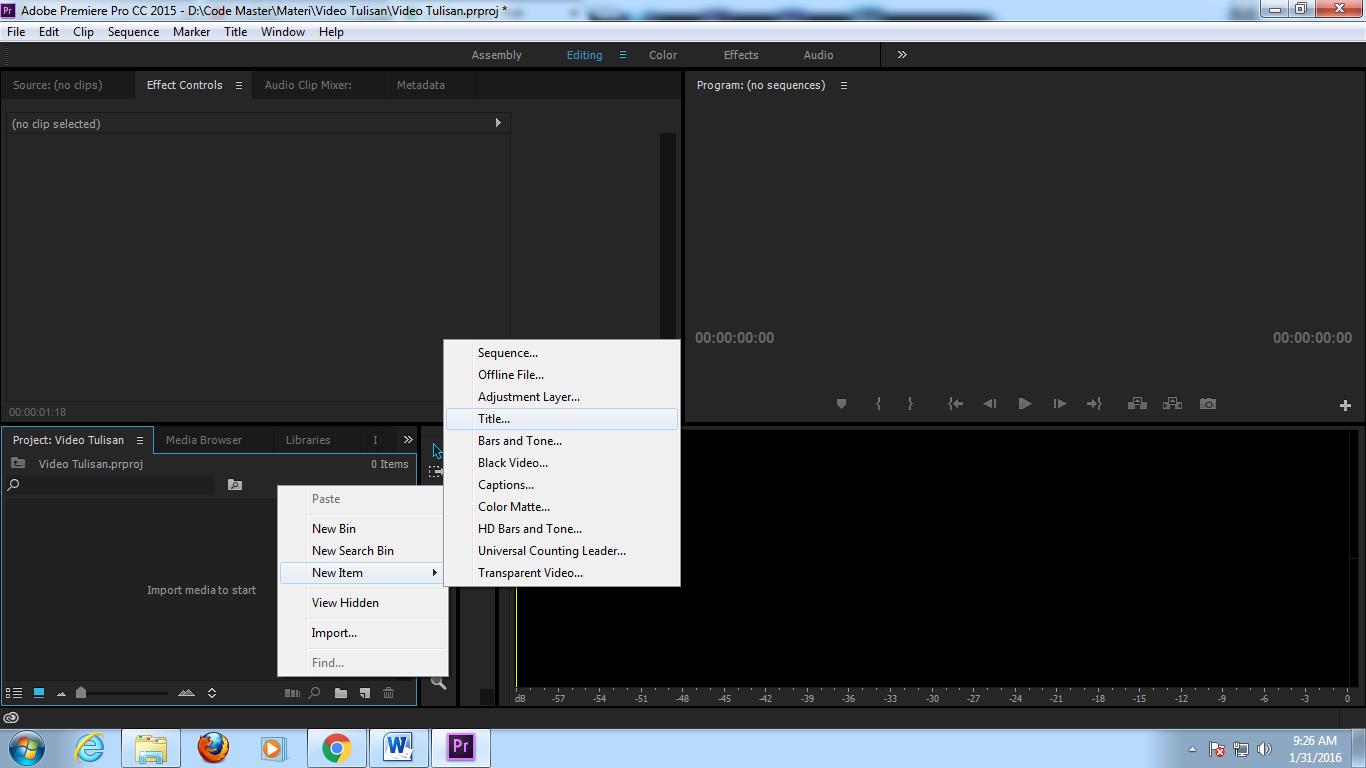Click the New Item icon in Project panel
This screenshot has height=768, width=1366.
(x=365, y=693)
